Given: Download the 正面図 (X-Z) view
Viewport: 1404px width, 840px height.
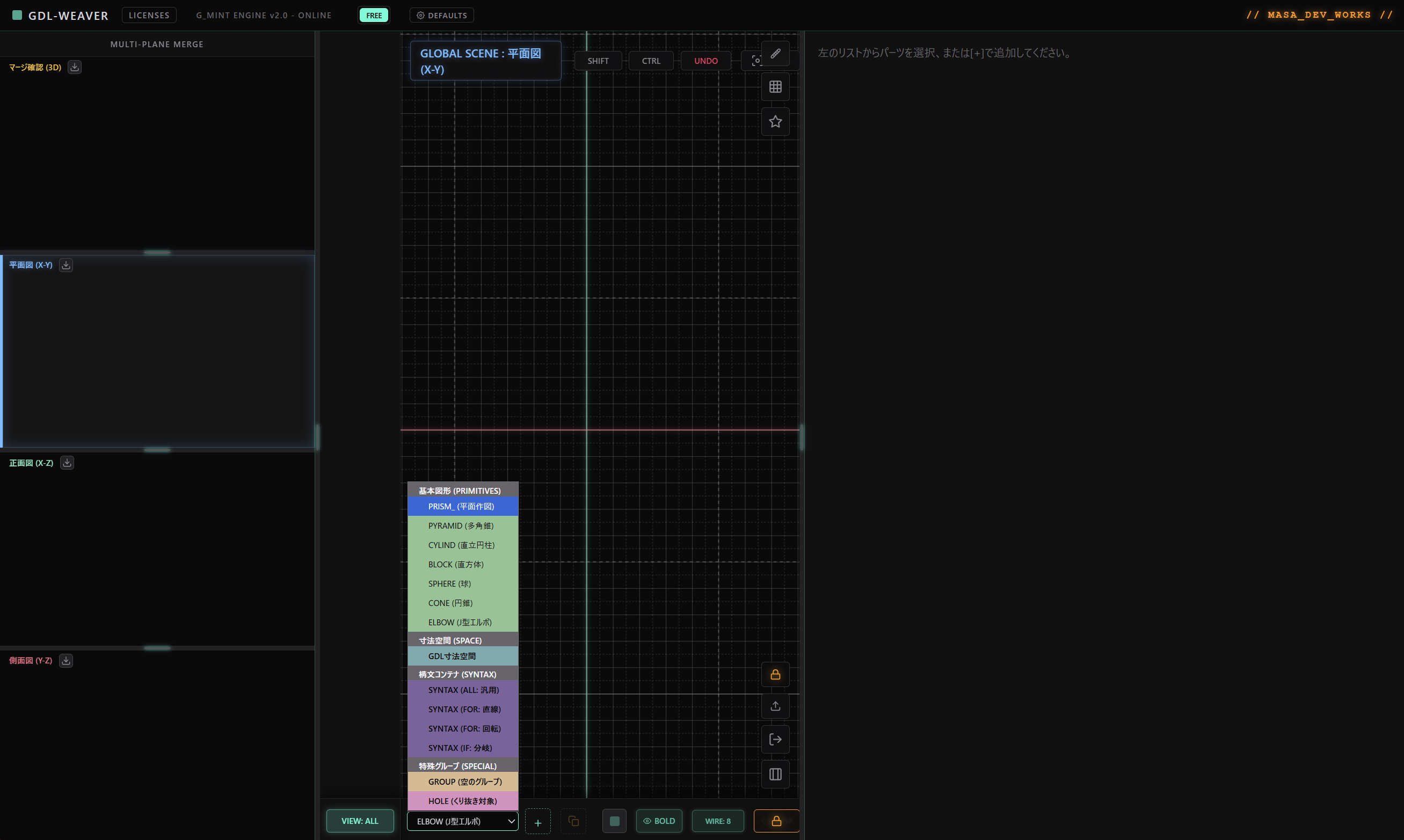Looking at the screenshot, I should [67, 463].
